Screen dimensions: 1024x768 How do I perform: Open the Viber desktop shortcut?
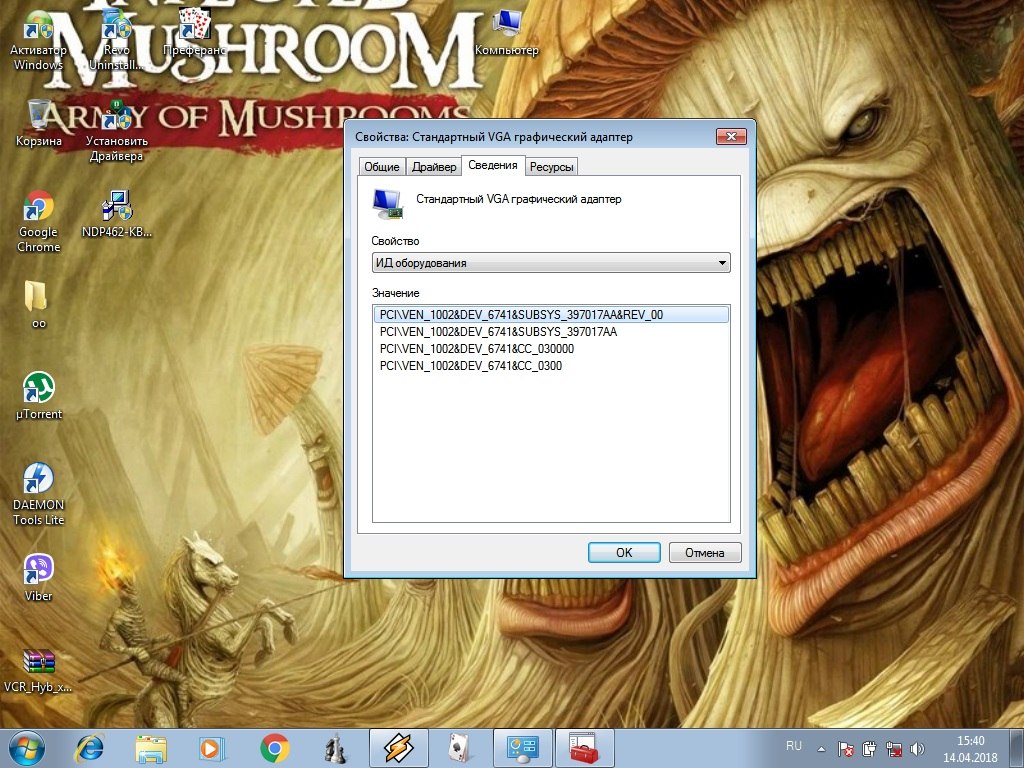39,577
